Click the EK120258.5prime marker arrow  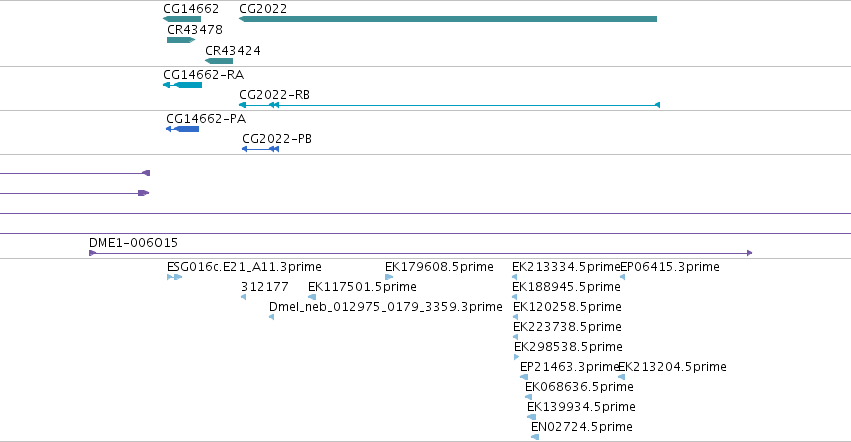coord(516,317)
